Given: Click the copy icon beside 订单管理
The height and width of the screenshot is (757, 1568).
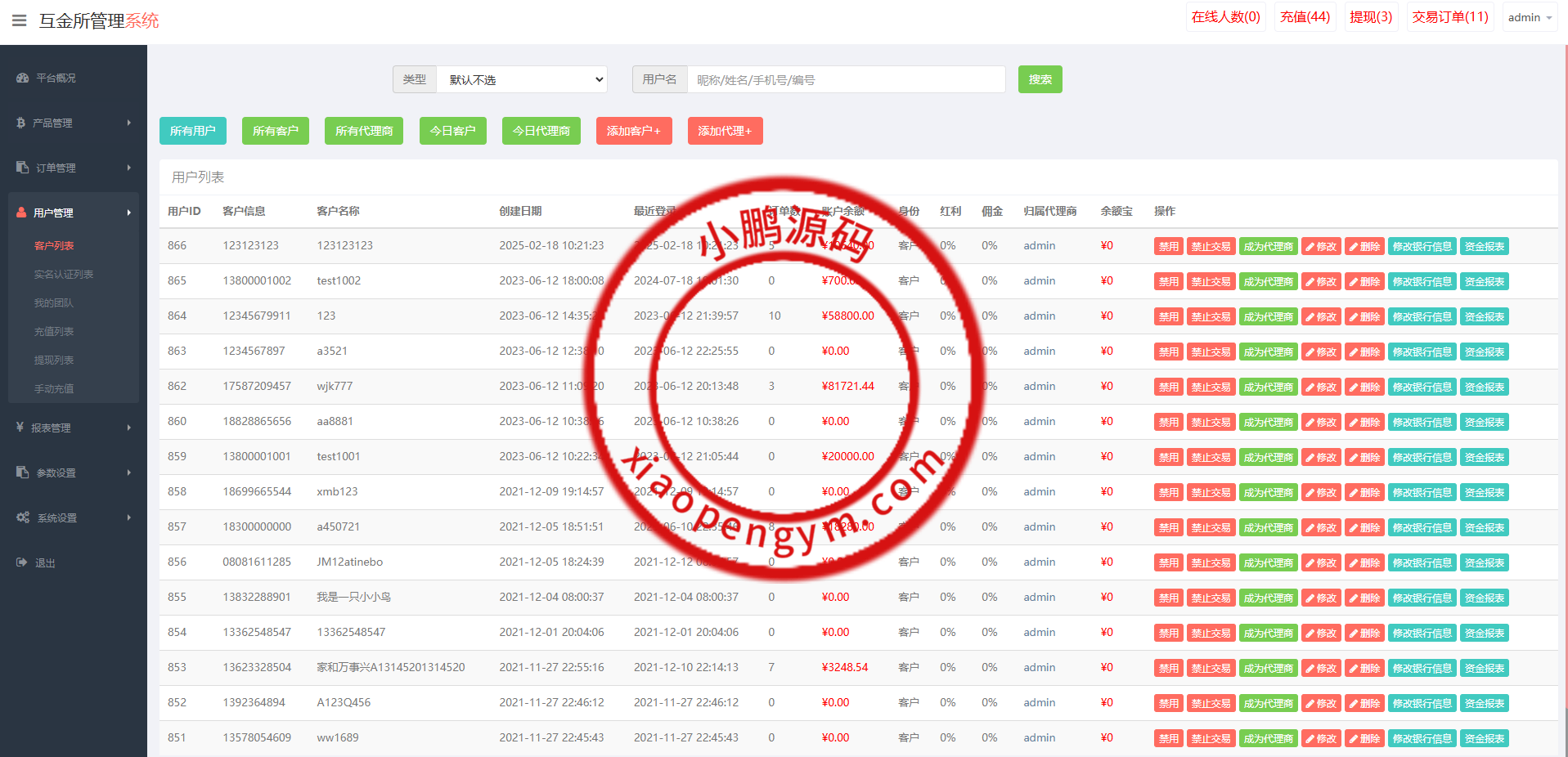Looking at the screenshot, I should (22, 168).
